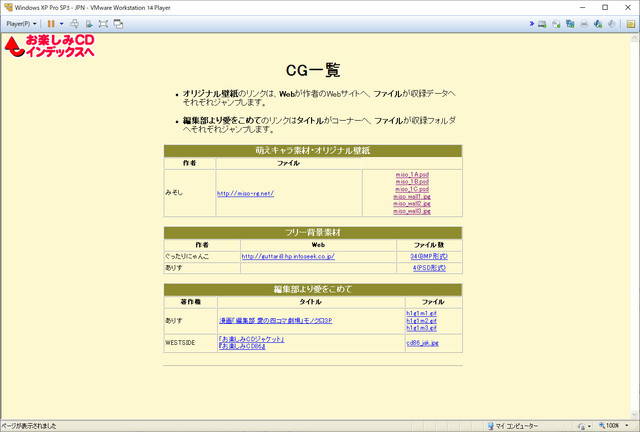The width and height of the screenshot is (640, 432).
Task: Click the greyed-out audio device icon
Action: tap(611, 24)
